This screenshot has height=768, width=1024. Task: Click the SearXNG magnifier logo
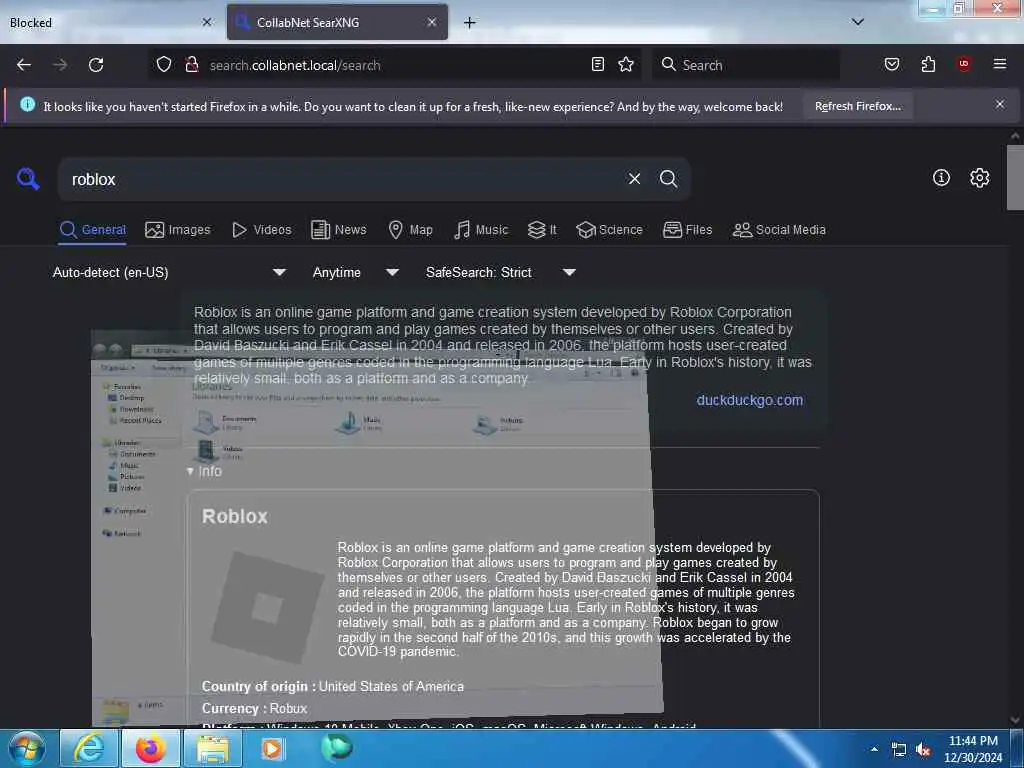tap(28, 178)
